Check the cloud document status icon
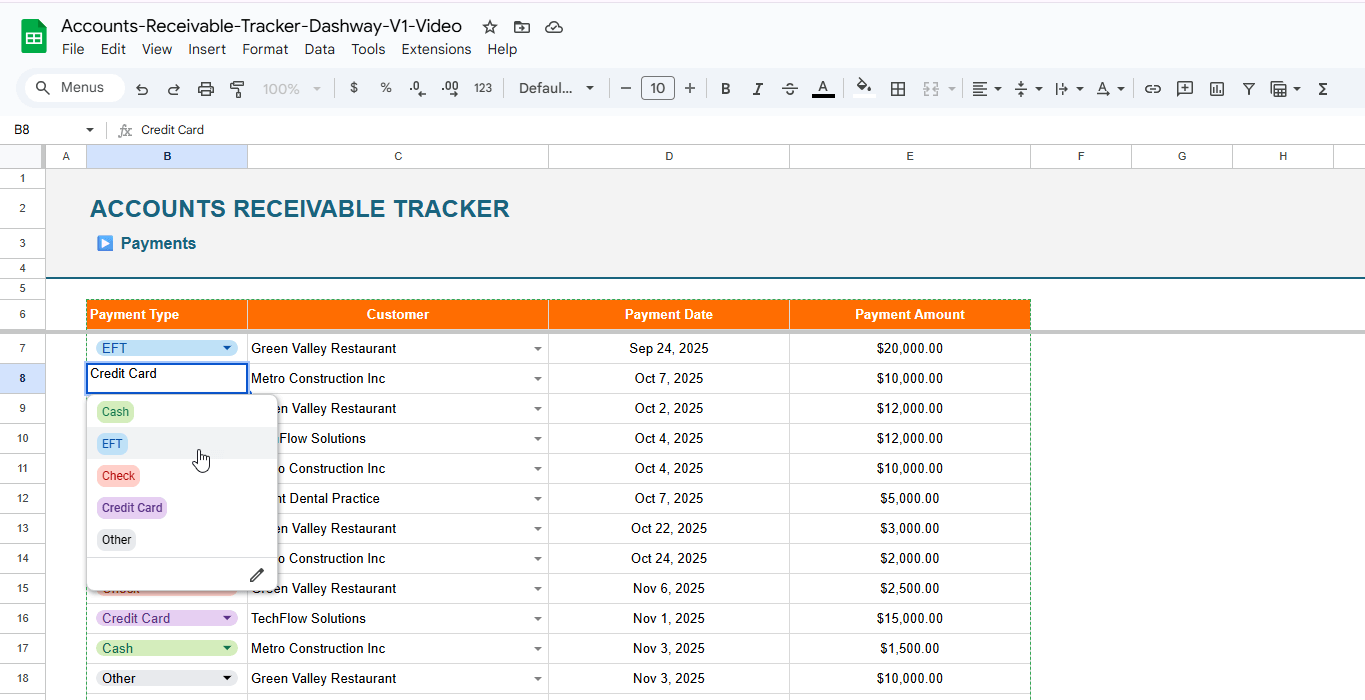Image resolution: width=1365 pixels, height=700 pixels. (554, 27)
